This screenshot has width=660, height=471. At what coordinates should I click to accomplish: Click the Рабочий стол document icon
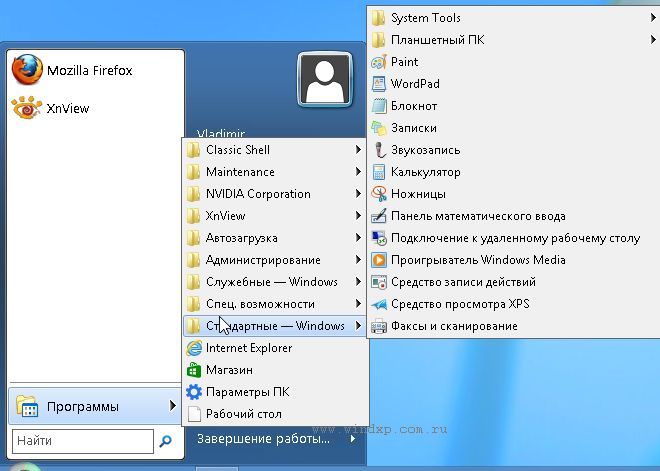[194, 414]
